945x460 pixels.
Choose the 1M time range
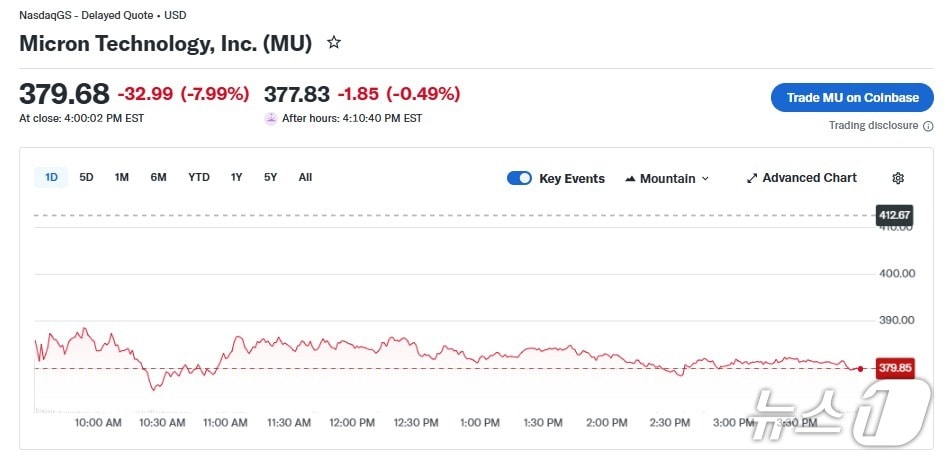click(x=121, y=177)
